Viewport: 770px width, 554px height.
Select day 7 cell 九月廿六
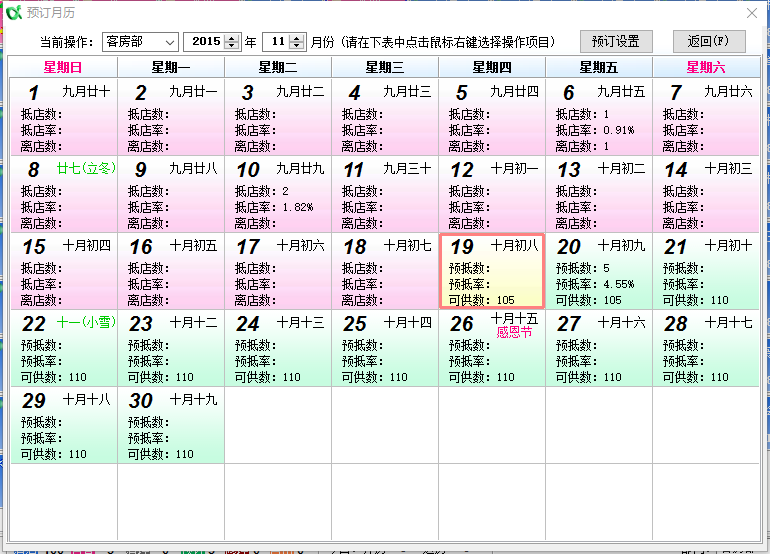click(x=706, y=117)
